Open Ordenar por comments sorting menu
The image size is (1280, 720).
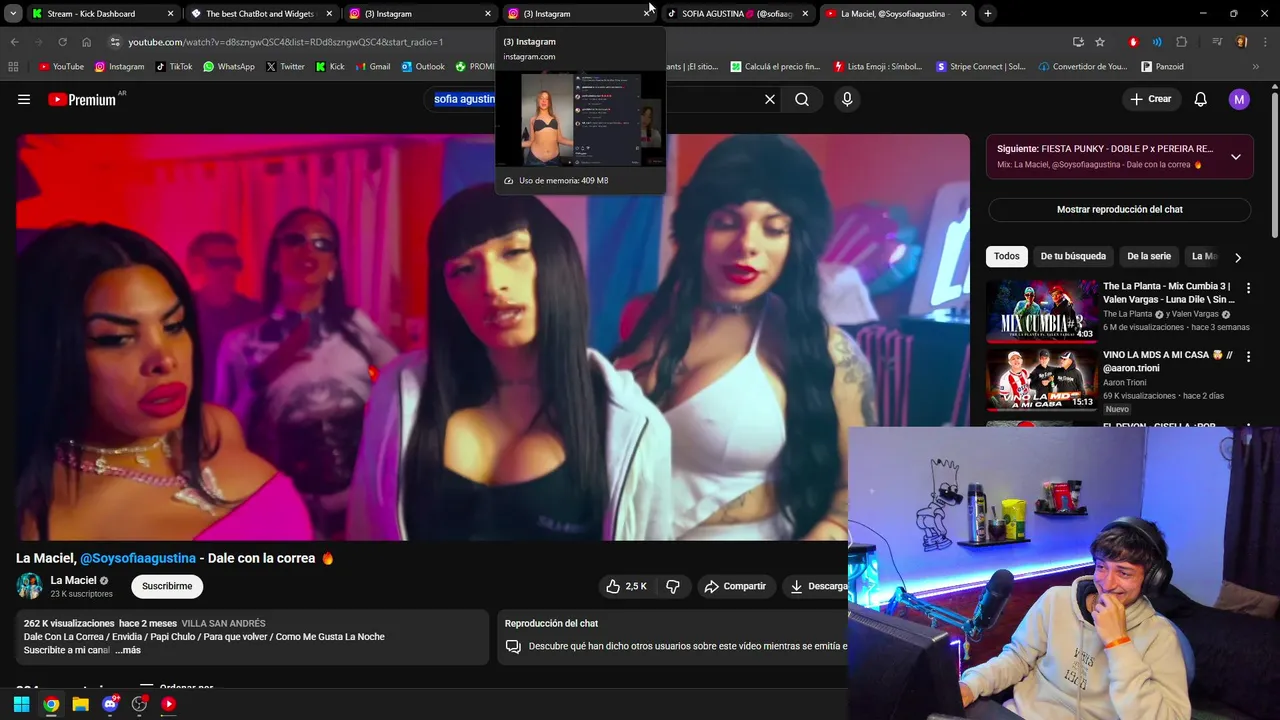tap(176, 688)
